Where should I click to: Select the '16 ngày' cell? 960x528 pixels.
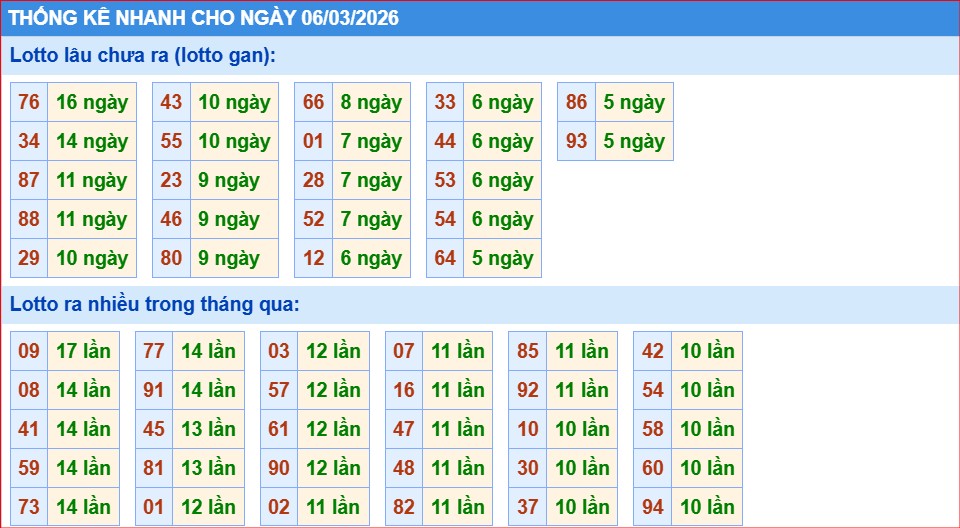92,102
